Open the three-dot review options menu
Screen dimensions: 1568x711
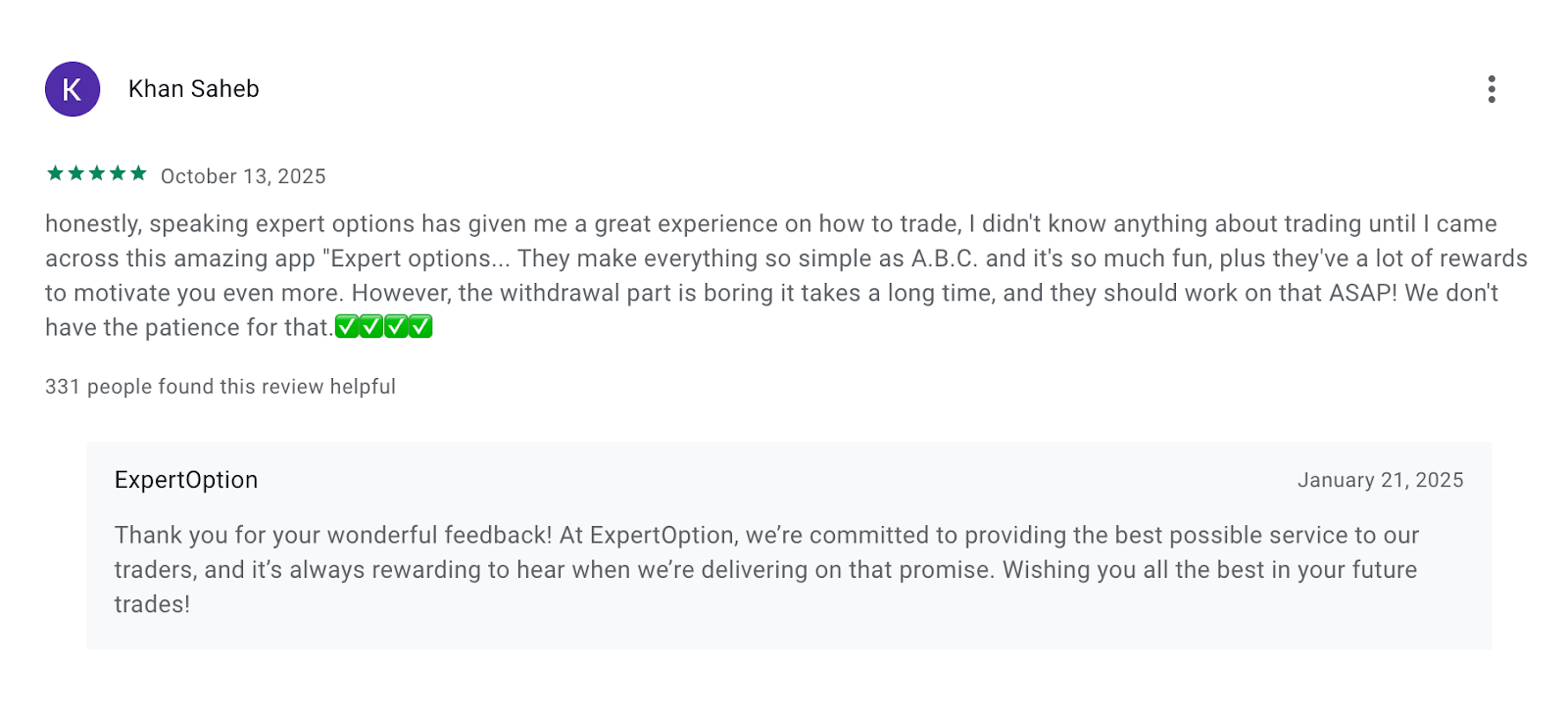coord(1491,89)
